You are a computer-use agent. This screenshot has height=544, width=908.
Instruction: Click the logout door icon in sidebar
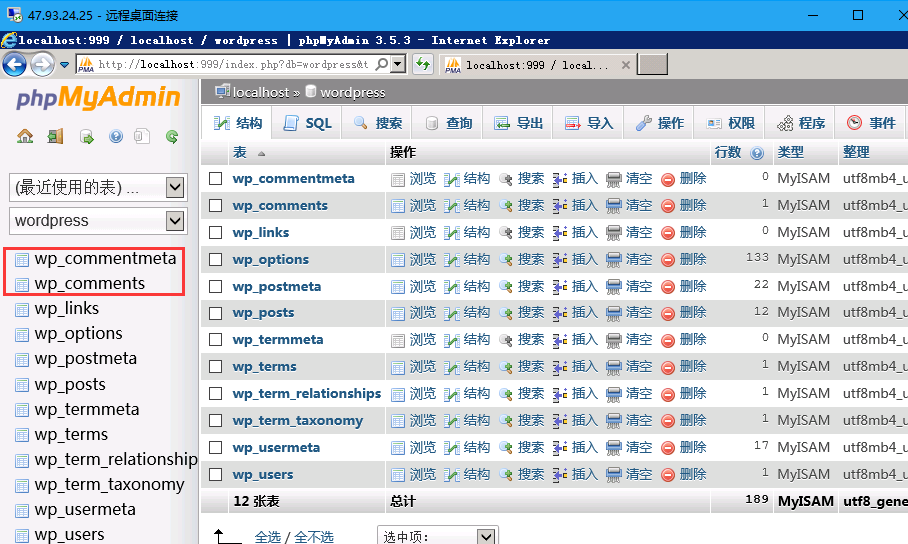point(56,137)
